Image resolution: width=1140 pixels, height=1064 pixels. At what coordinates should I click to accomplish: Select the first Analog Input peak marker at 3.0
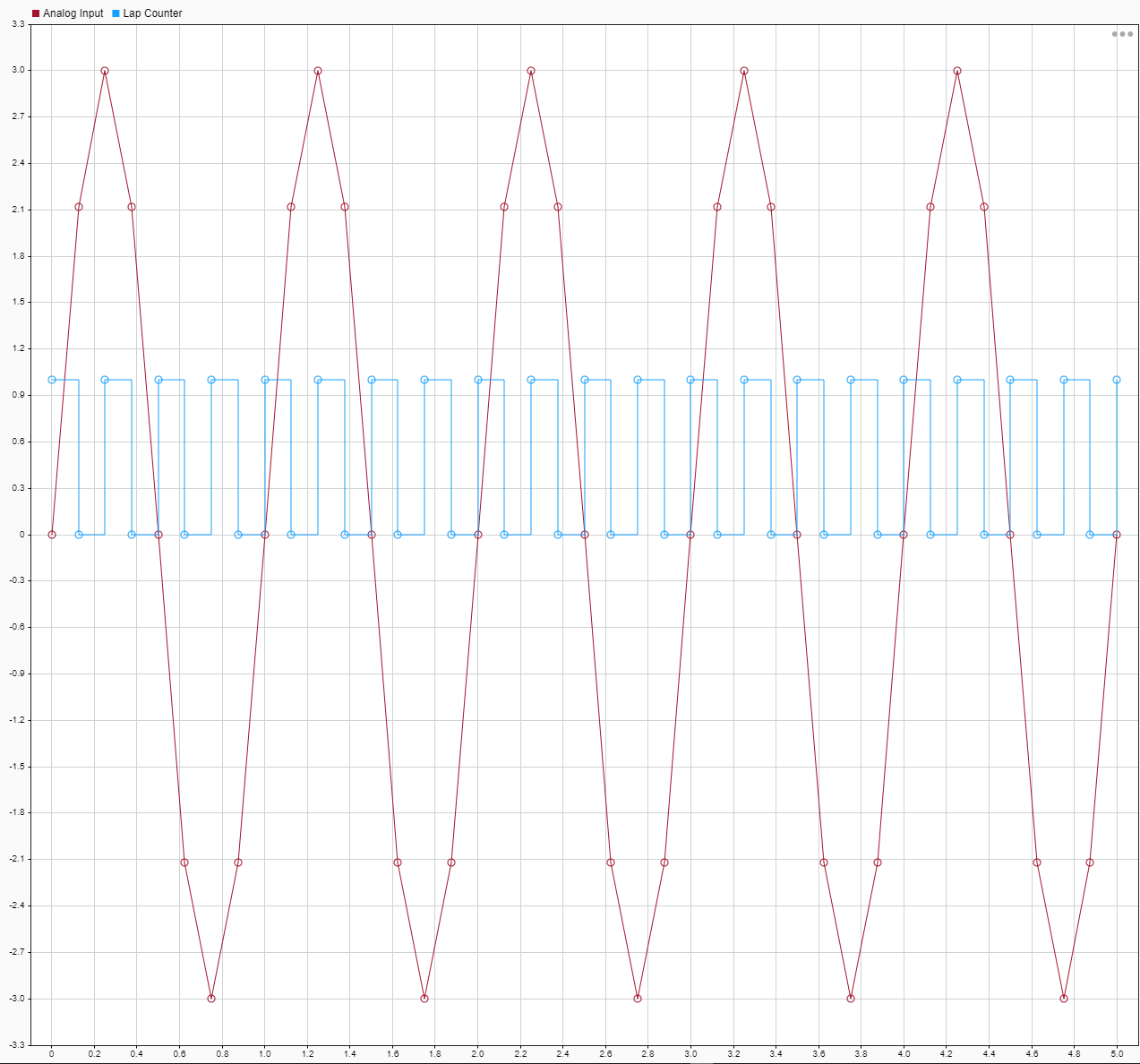[x=105, y=71]
